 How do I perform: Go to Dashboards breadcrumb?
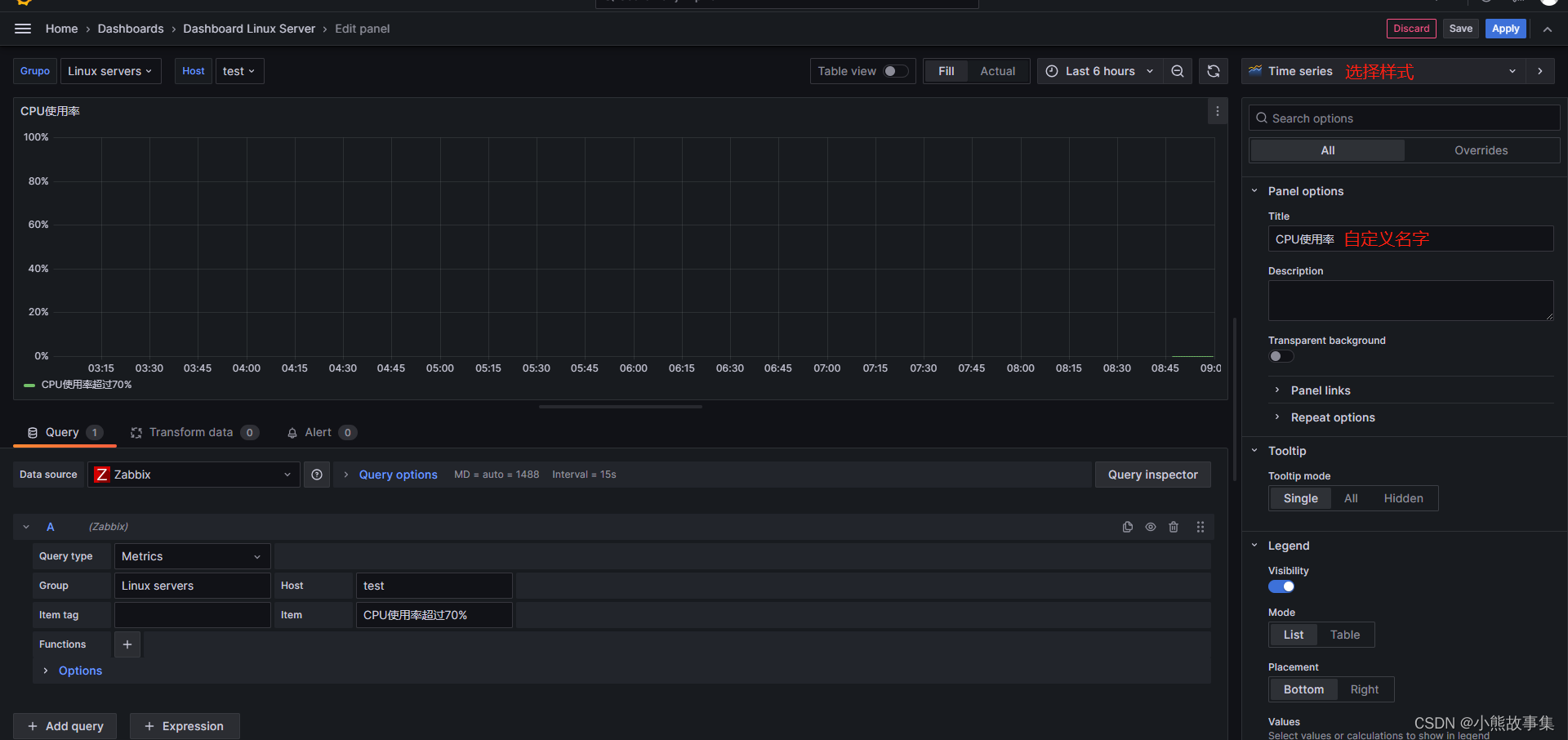pos(131,29)
